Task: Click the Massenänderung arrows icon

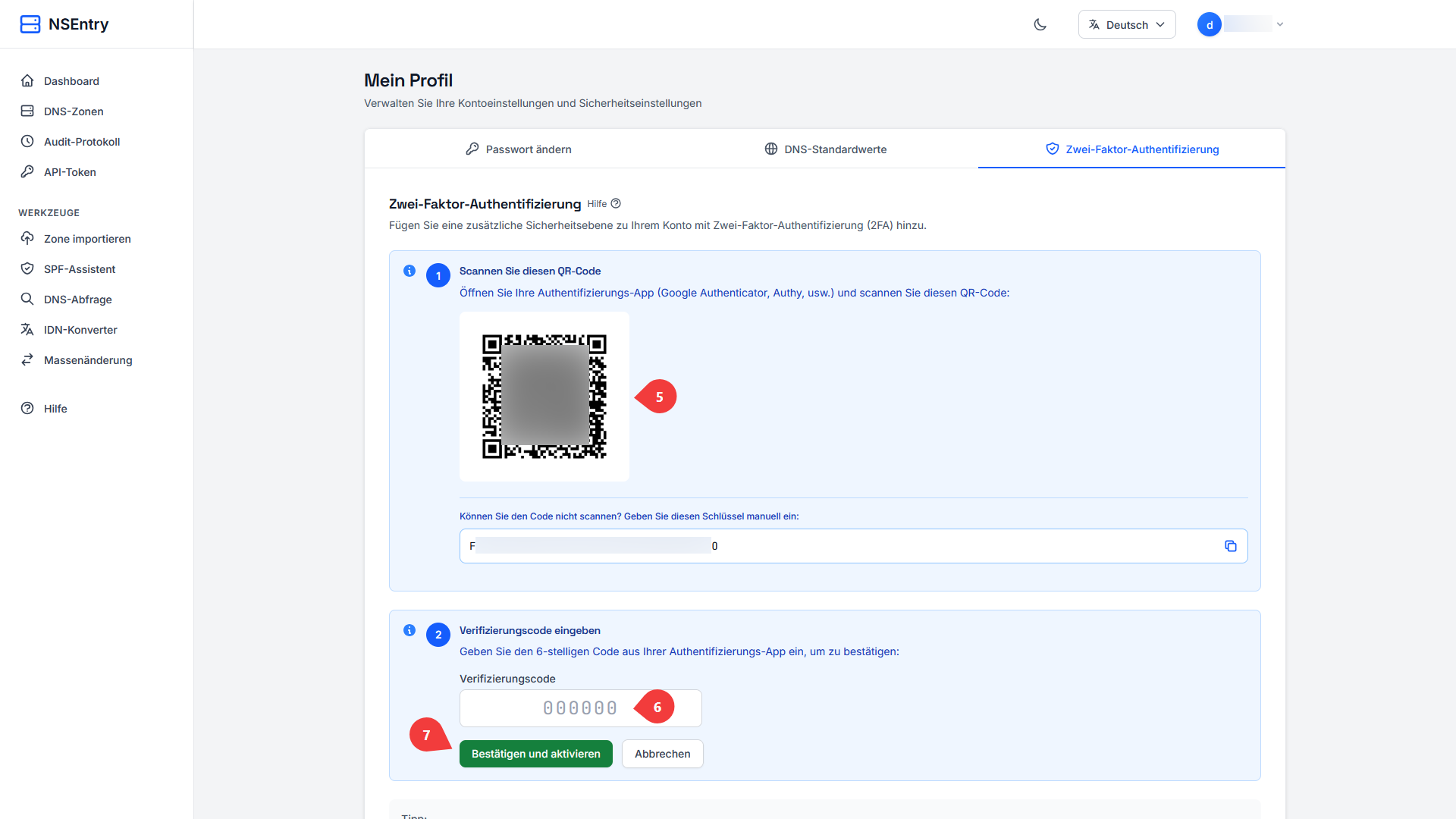Action: tap(27, 359)
